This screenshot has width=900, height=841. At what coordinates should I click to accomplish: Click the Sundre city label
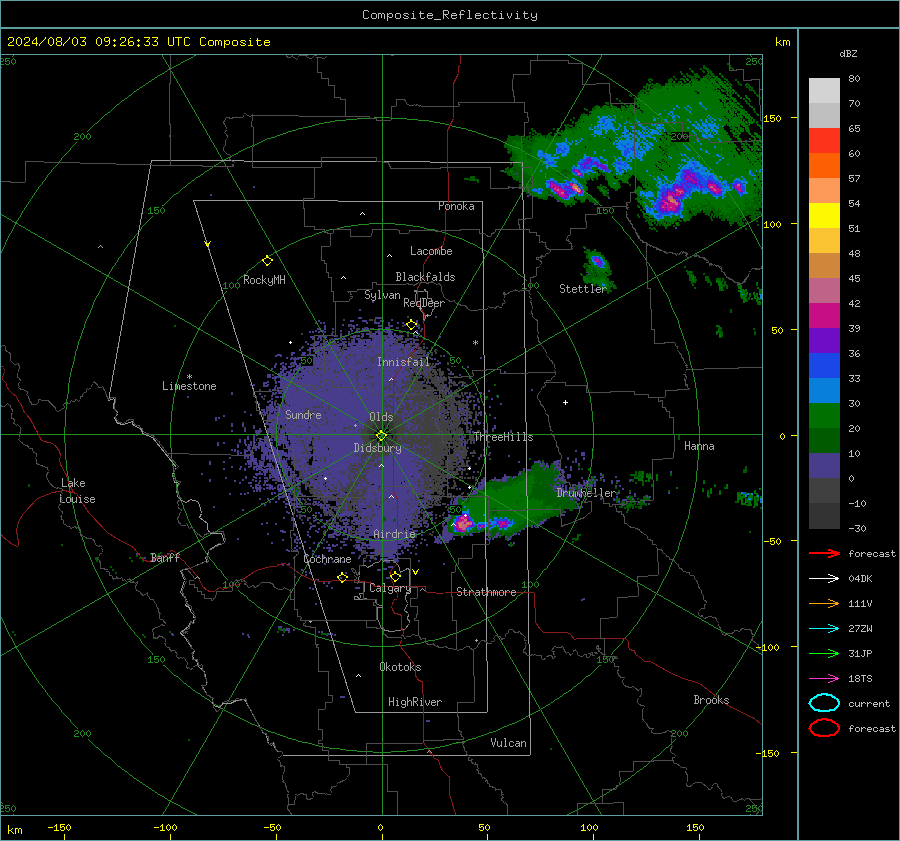click(303, 414)
